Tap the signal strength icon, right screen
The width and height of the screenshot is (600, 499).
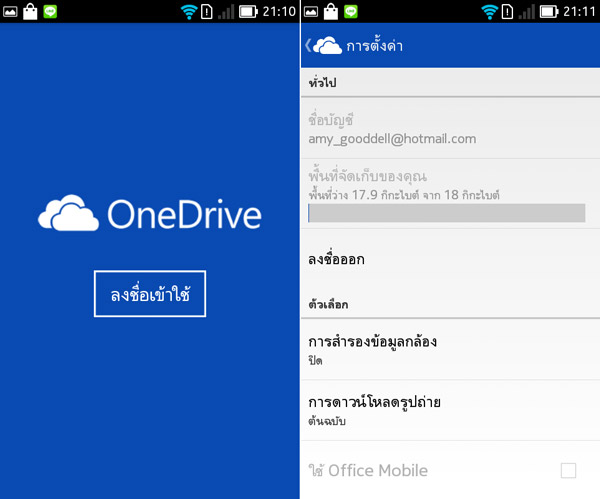coord(527,12)
